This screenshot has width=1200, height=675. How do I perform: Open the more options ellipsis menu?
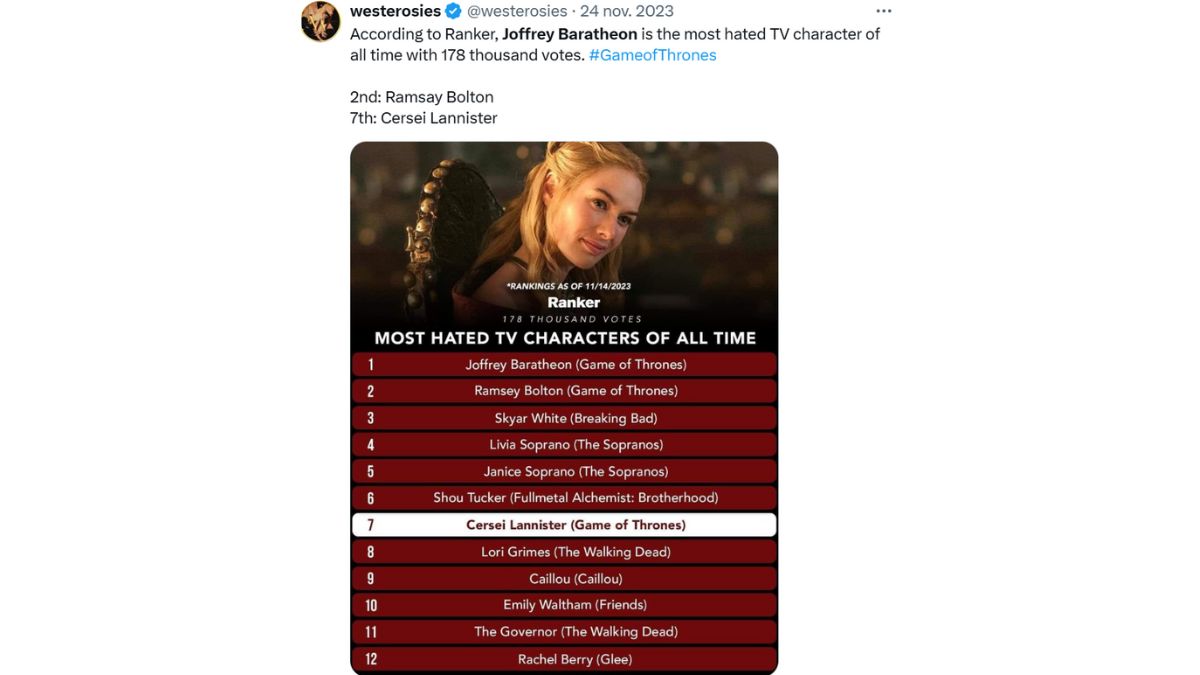(x=884, y=10)
